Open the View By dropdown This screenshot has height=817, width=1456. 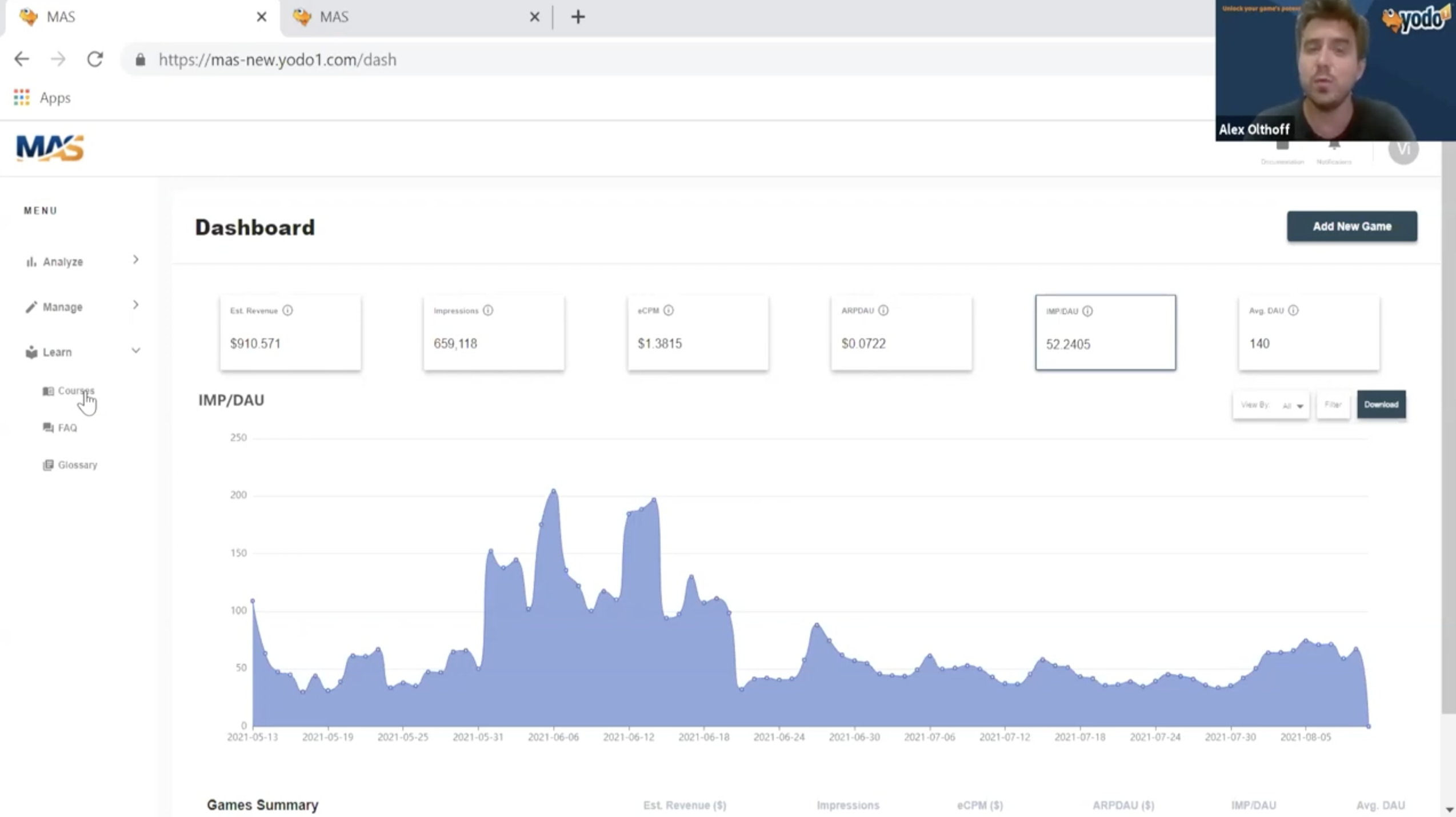1271,405
